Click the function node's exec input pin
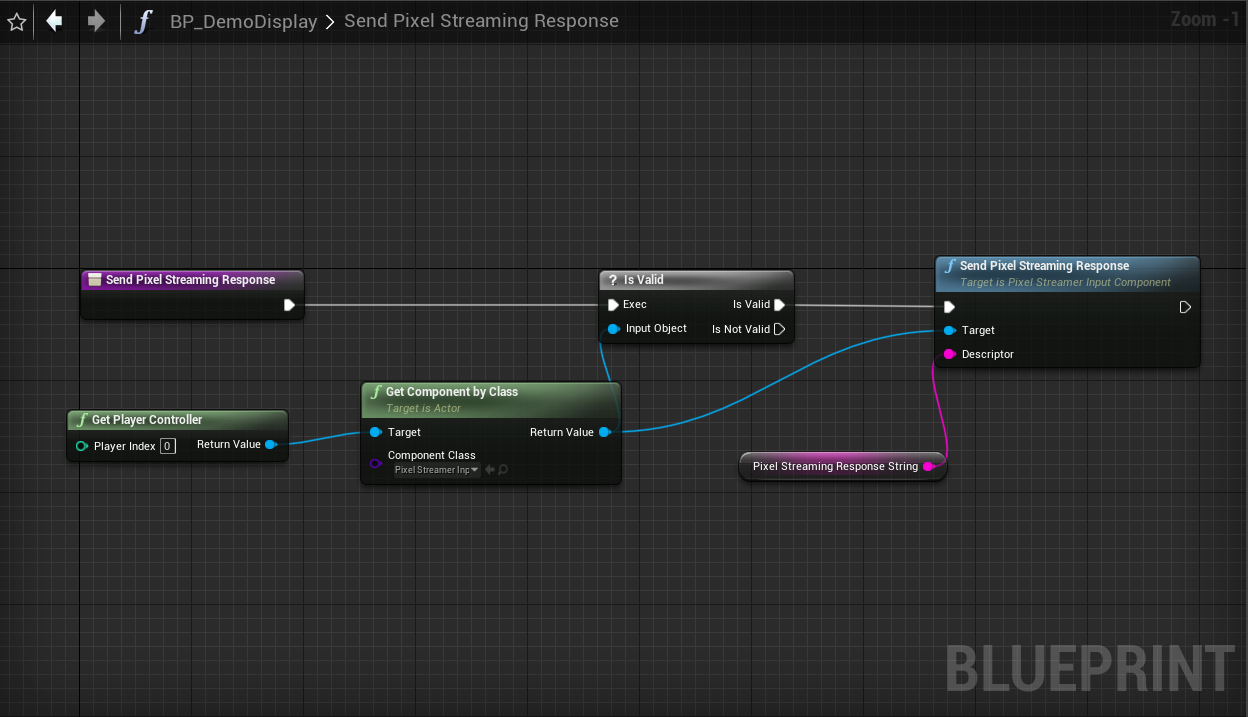Screen dimensions: 1248x717 949,307
